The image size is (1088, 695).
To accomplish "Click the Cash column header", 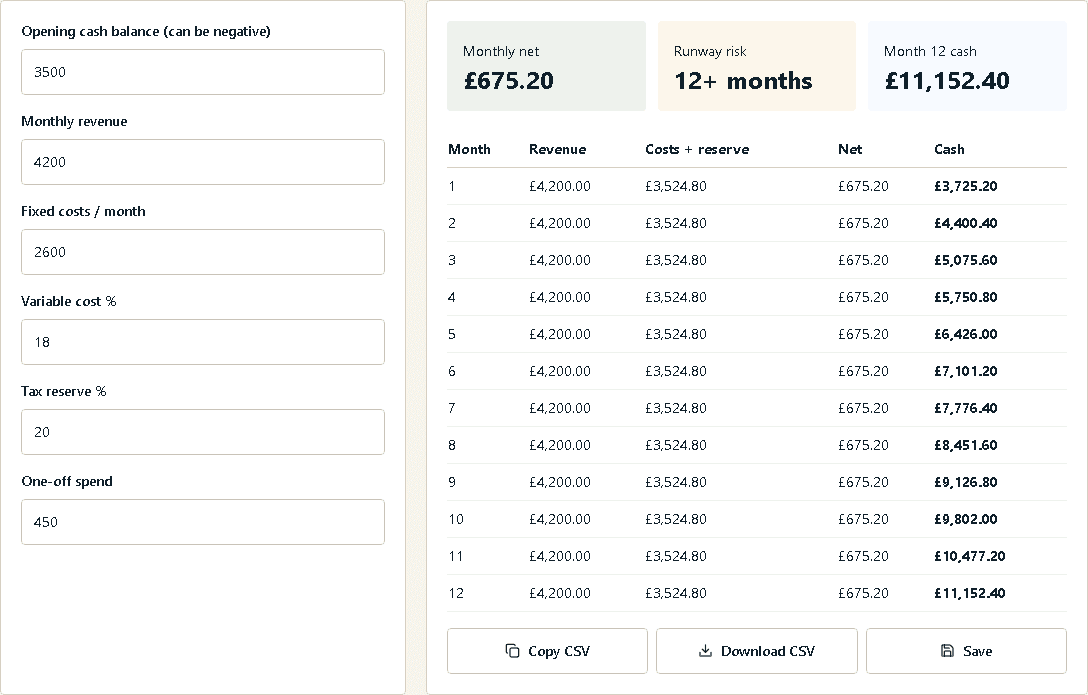I will (949, 149).
